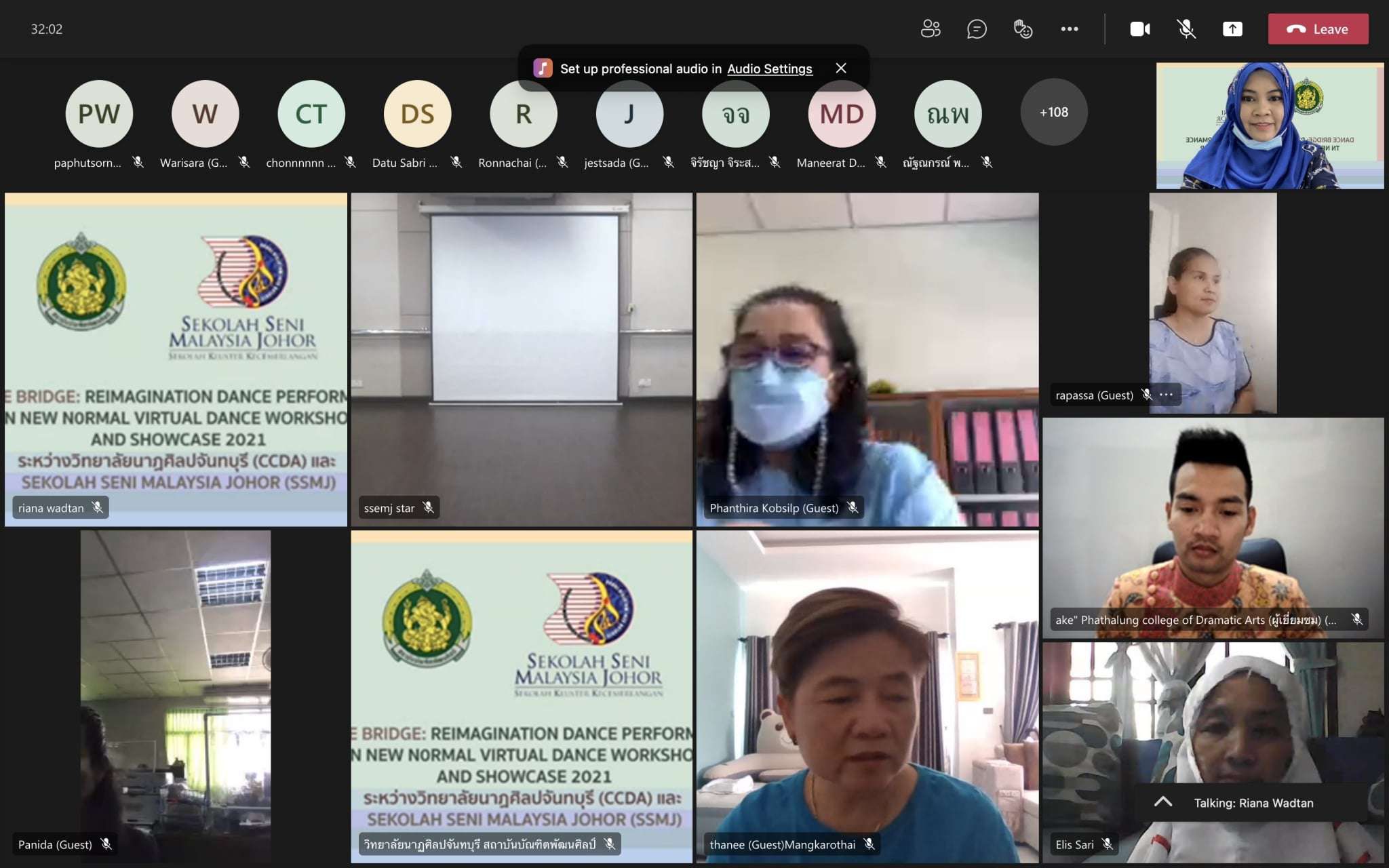Click the muted mic icon beside rapassa (Guest)
This screenshot has height=868, width=1389.
click(x=1147, y=395)
